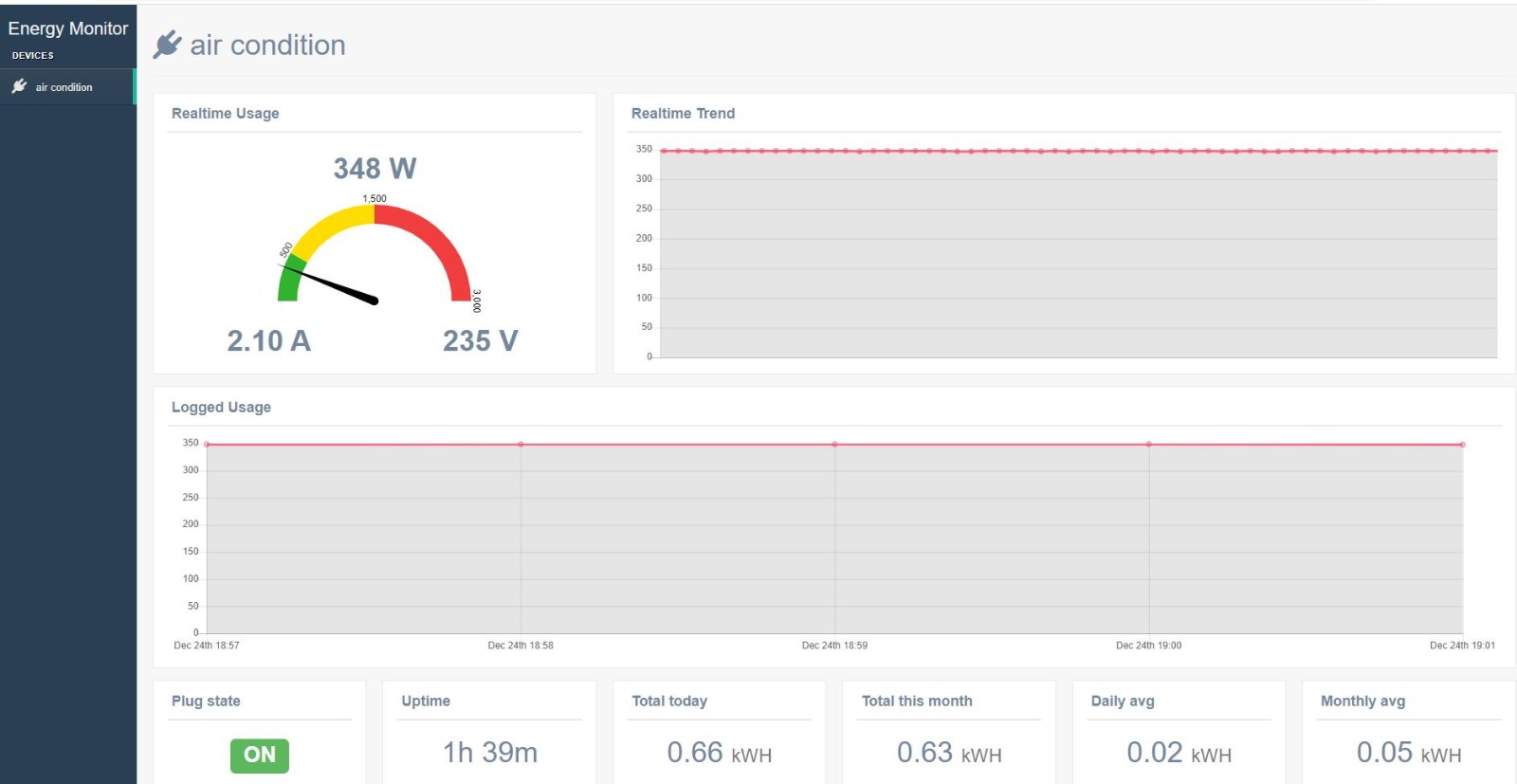Click the Uptime value 1h 39m
Image resolution: width=1517 pixels, height=784 pixels.
point(490,753)
